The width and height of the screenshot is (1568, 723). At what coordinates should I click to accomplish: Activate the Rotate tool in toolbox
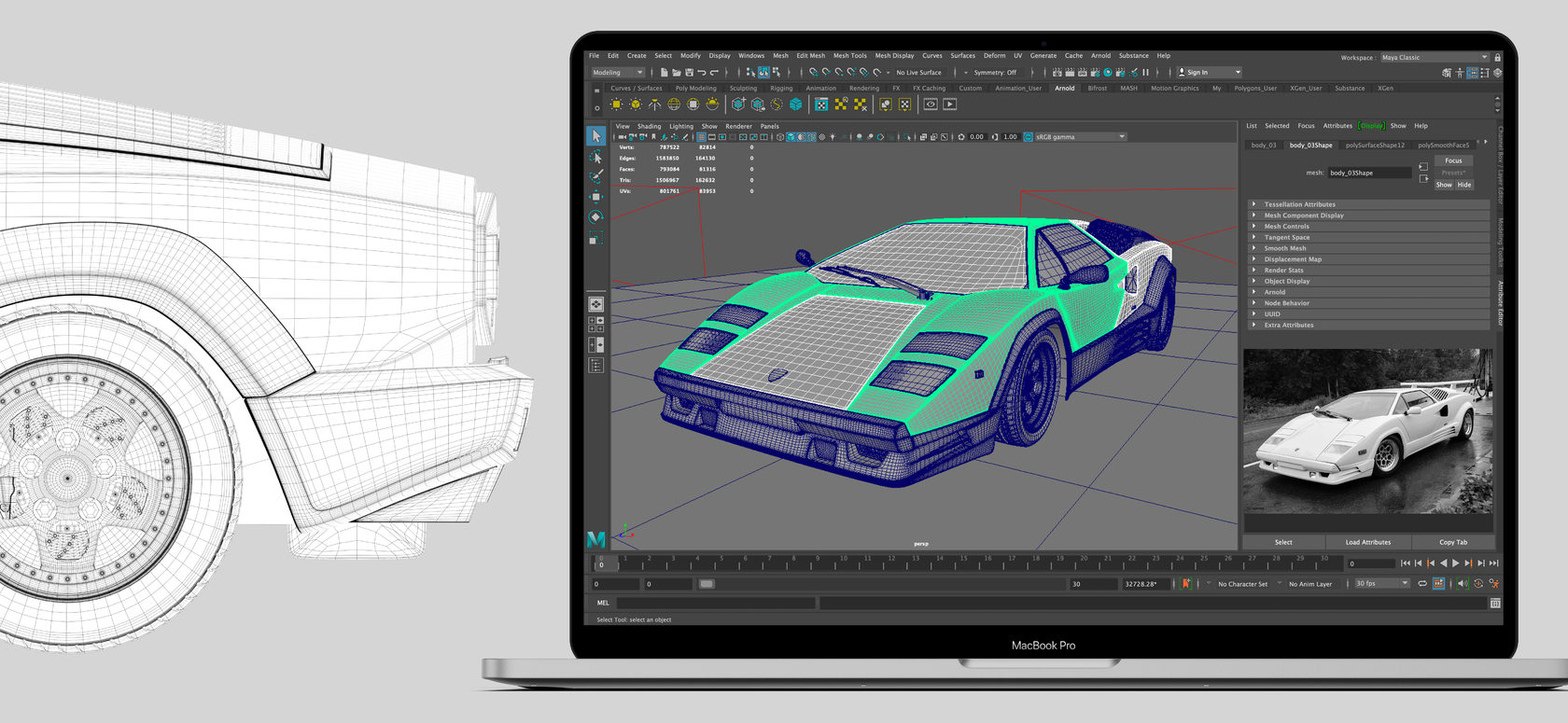pos(595,216)
